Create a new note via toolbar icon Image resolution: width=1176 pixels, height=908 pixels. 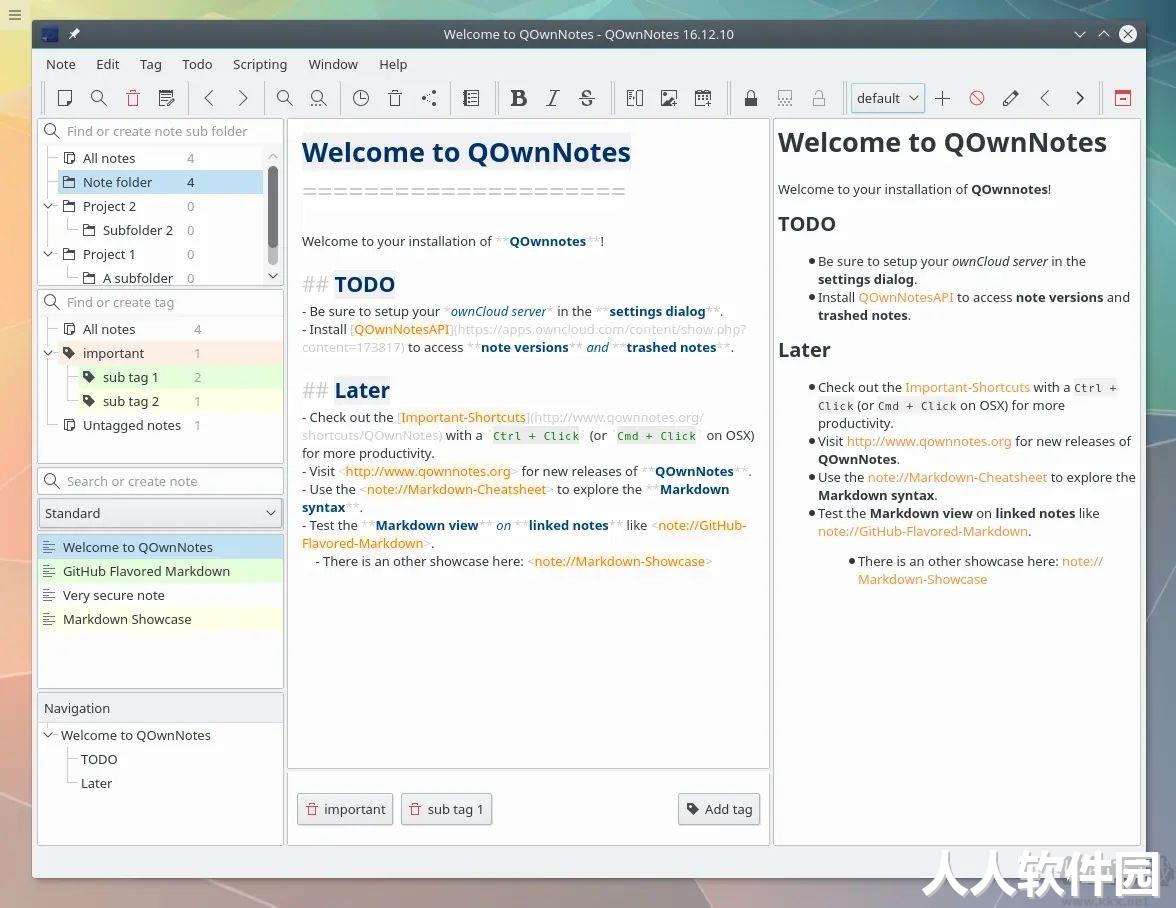click(64, 98)
